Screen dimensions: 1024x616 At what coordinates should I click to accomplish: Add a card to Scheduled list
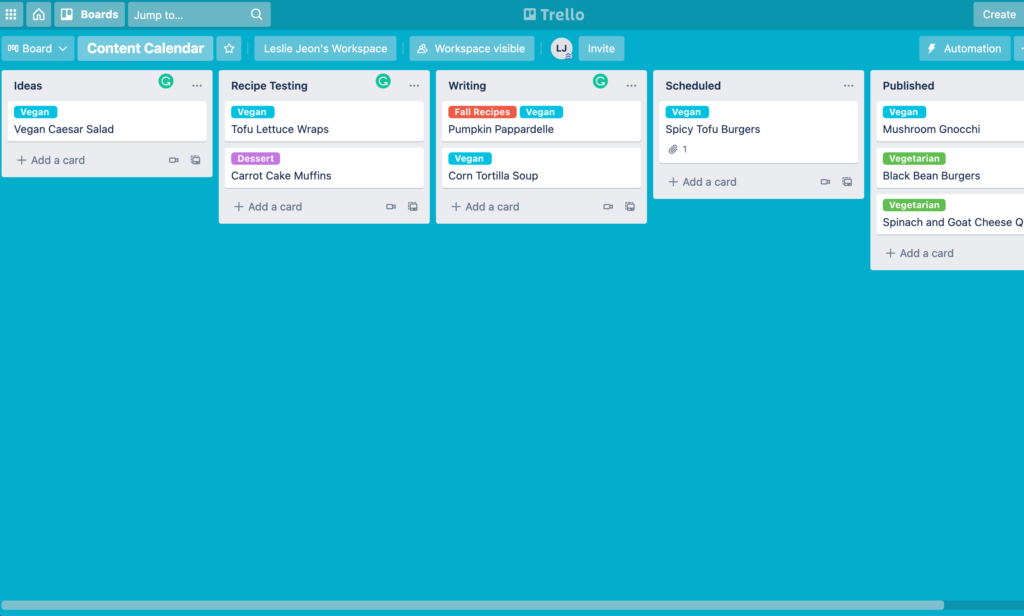click(x=703, y=182)
